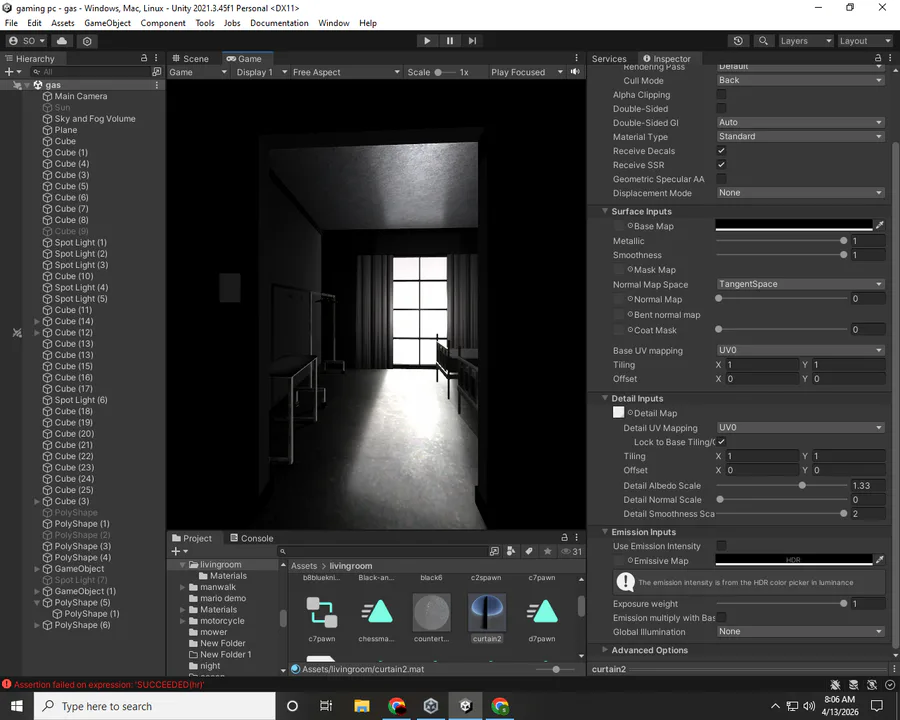900x720 pixels.
Task: Disable Receive Decals checkbox
Action: pos(721,150)
